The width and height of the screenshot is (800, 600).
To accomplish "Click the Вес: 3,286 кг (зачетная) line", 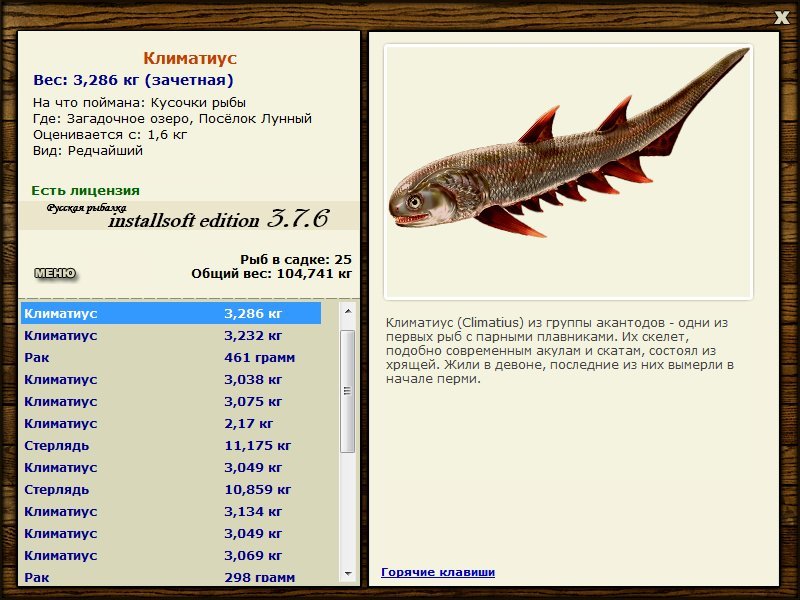I will [x=133, y=80].
